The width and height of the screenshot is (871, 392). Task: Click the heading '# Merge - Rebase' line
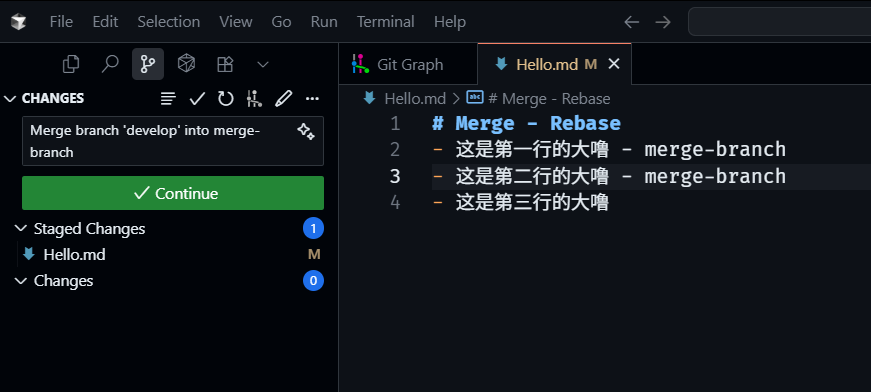point(527,123)
